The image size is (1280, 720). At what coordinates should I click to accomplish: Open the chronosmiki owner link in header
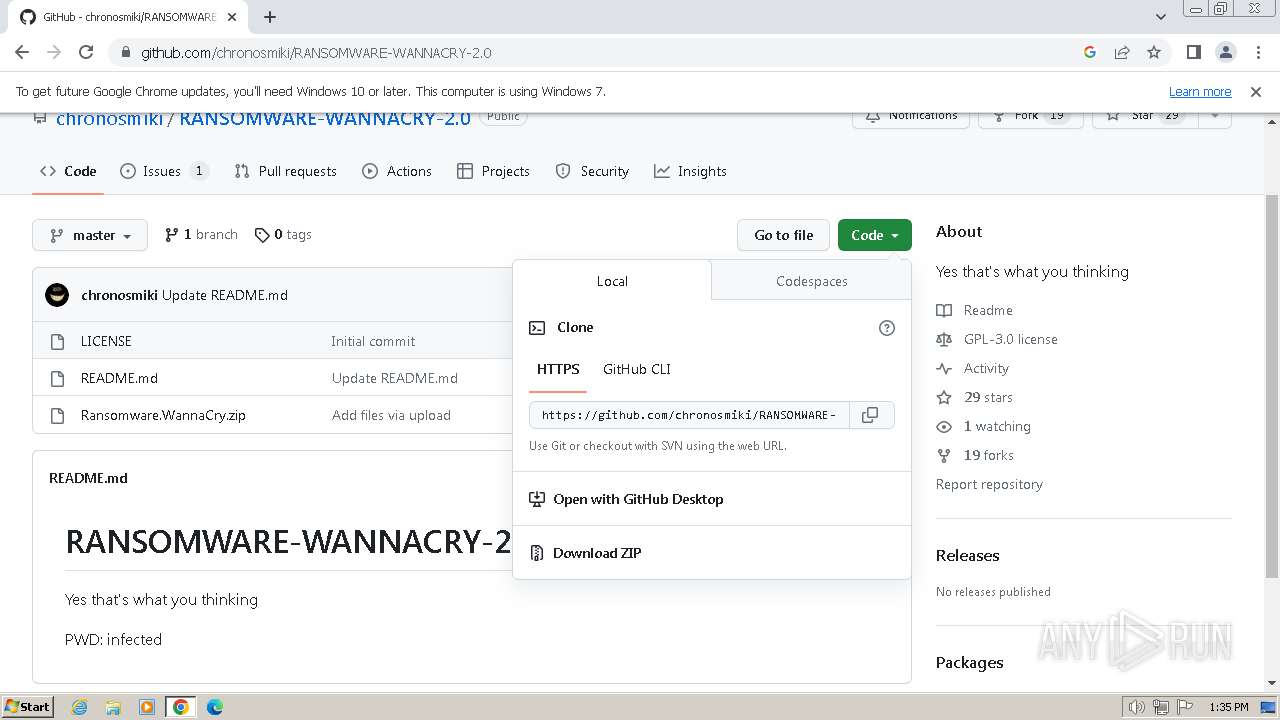click(109, 118)
